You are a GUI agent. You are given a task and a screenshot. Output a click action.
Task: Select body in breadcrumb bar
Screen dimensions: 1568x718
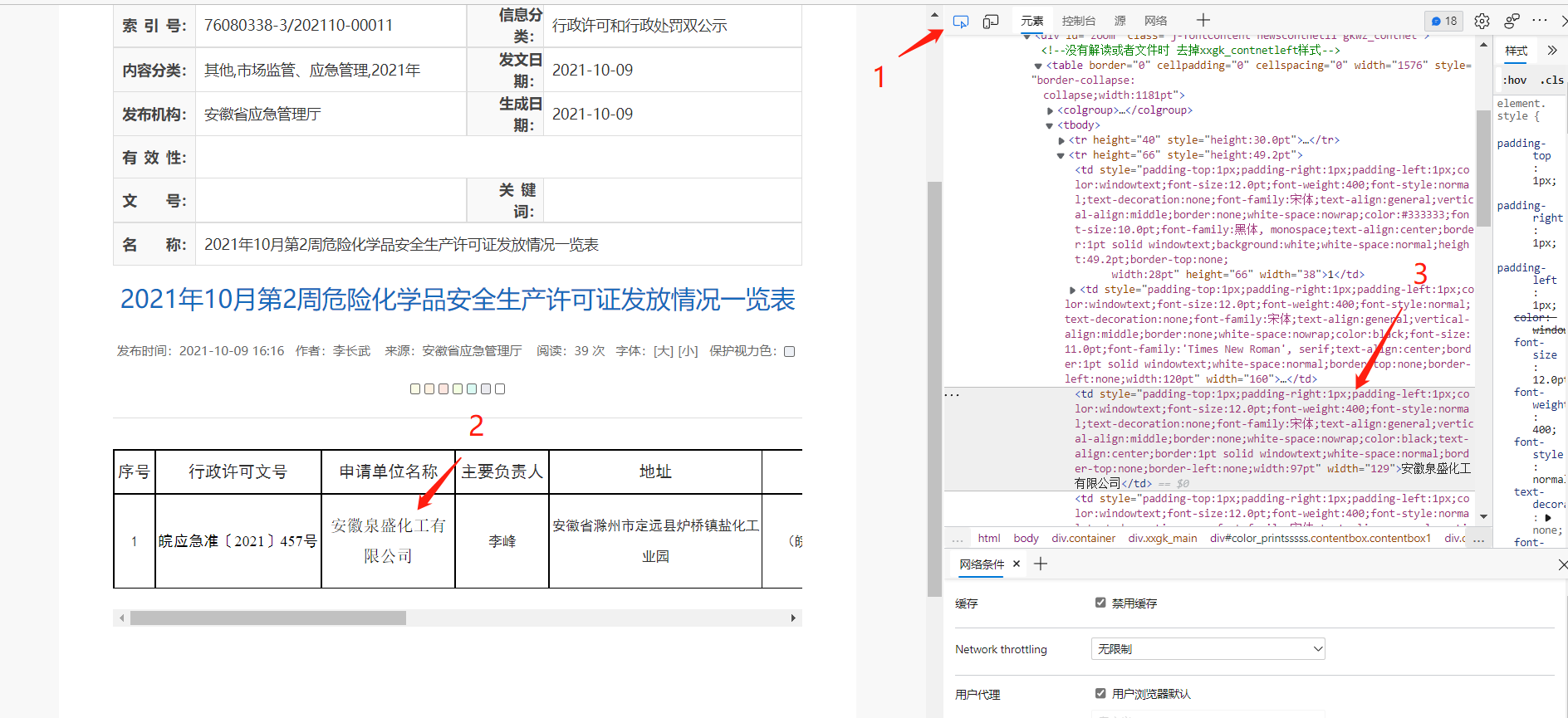pos(1026,539)
